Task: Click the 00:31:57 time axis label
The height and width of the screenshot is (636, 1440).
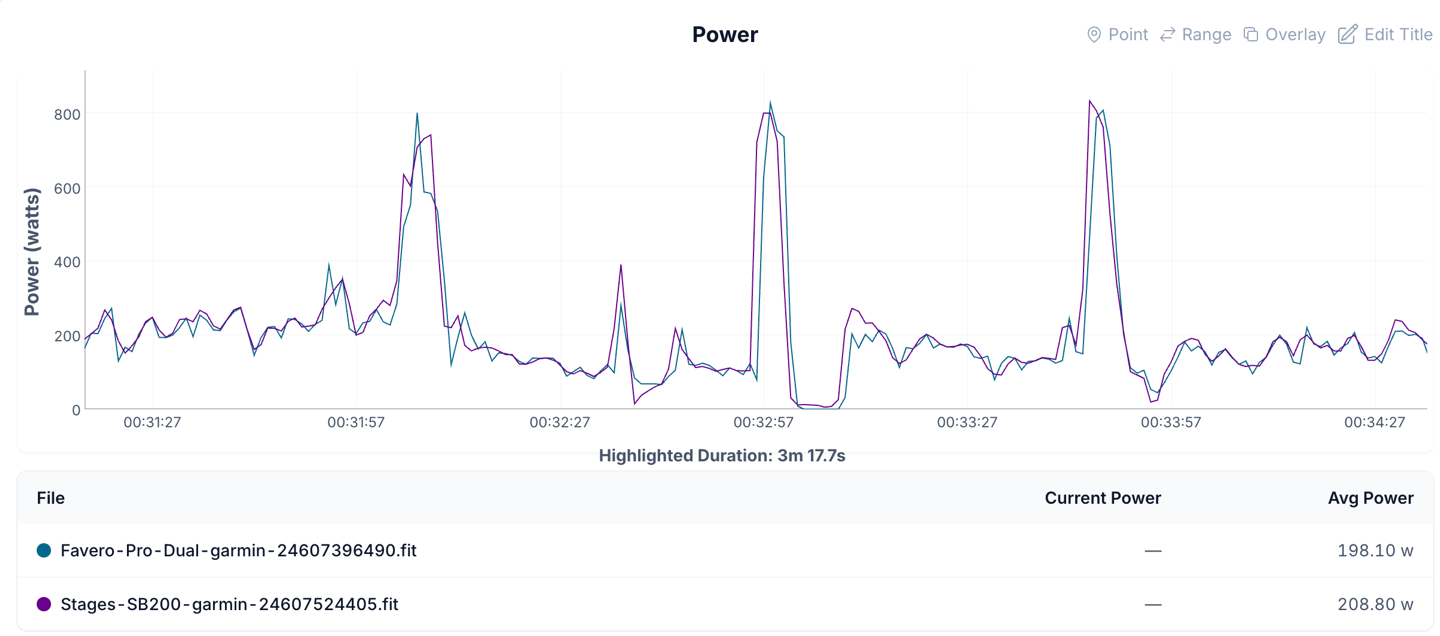Action: coord(356,422)
